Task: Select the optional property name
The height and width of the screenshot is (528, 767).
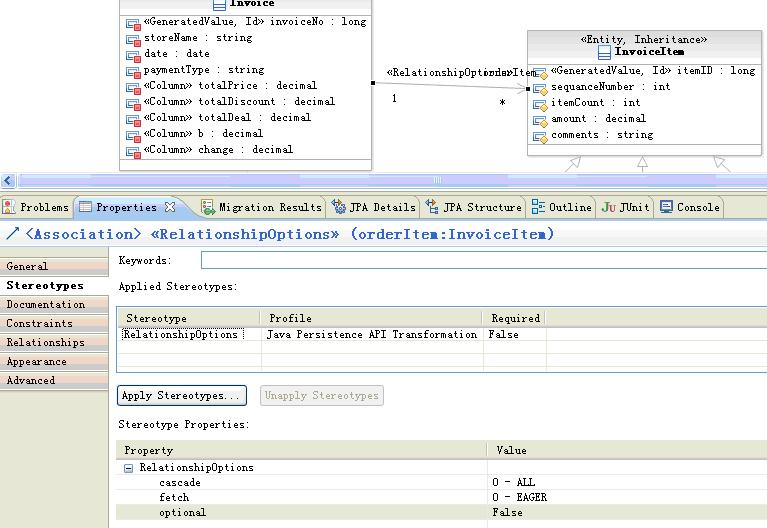Action: click(182, 512)
